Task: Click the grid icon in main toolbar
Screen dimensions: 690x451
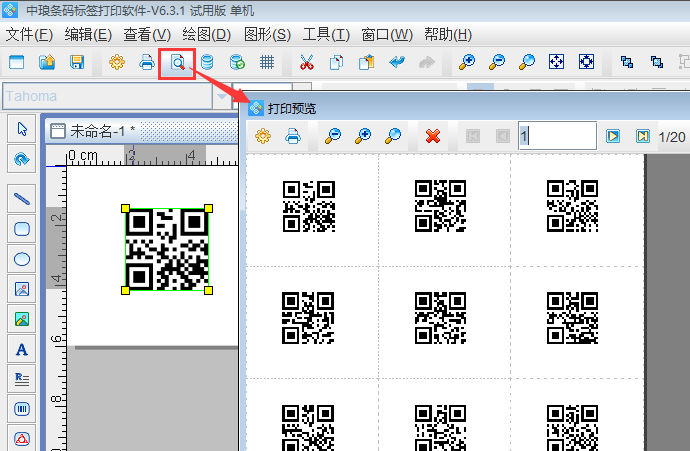Action: point(267,62)
